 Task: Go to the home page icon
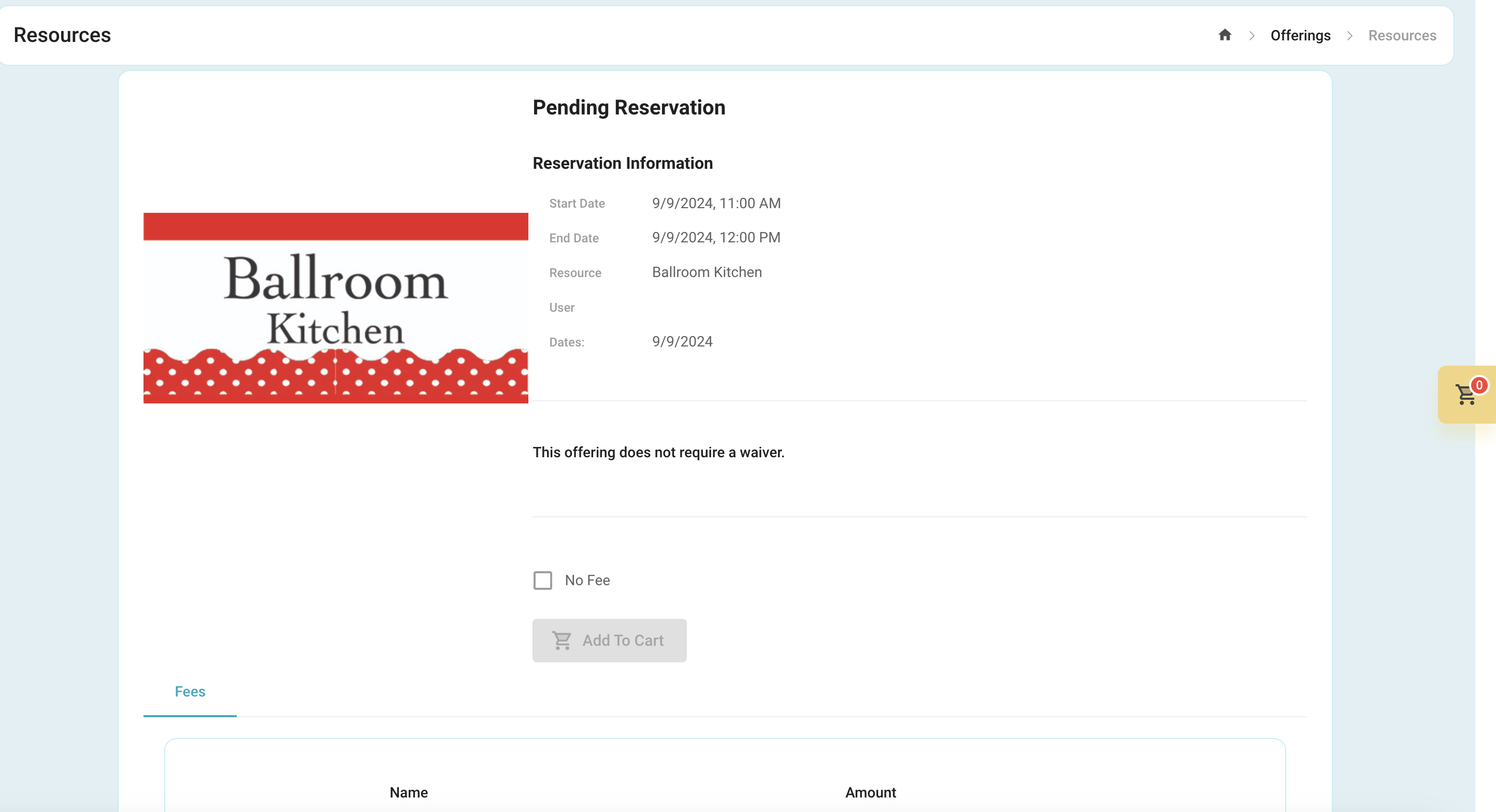pos(1225,35)
